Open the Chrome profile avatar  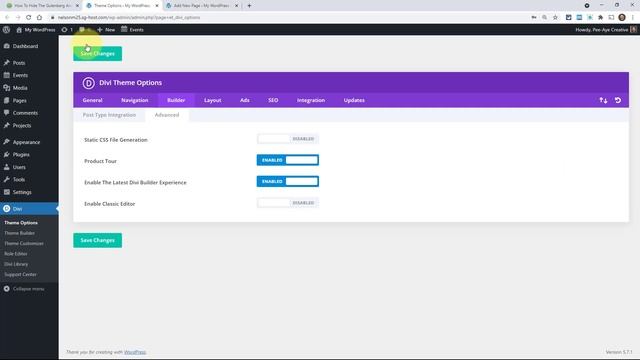pyautogui.click(x=622, y=17)
